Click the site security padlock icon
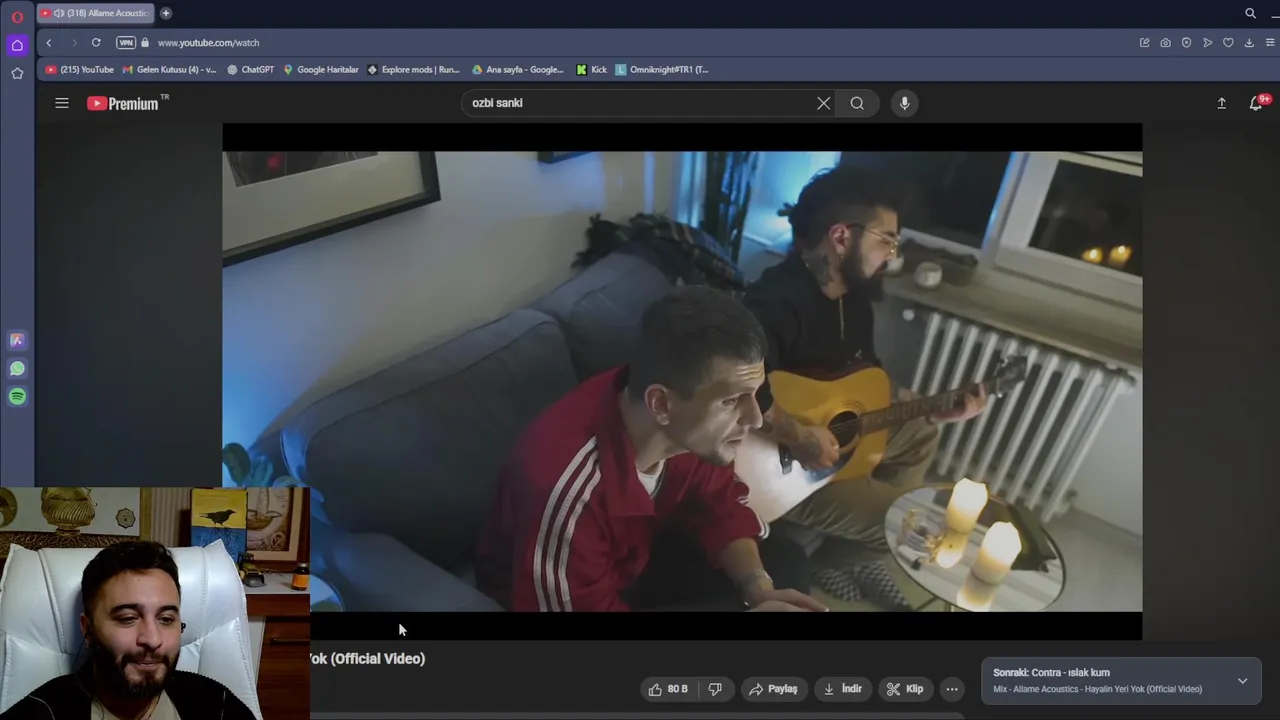This screenshot has height=720, width=1280. click(145, 43)
